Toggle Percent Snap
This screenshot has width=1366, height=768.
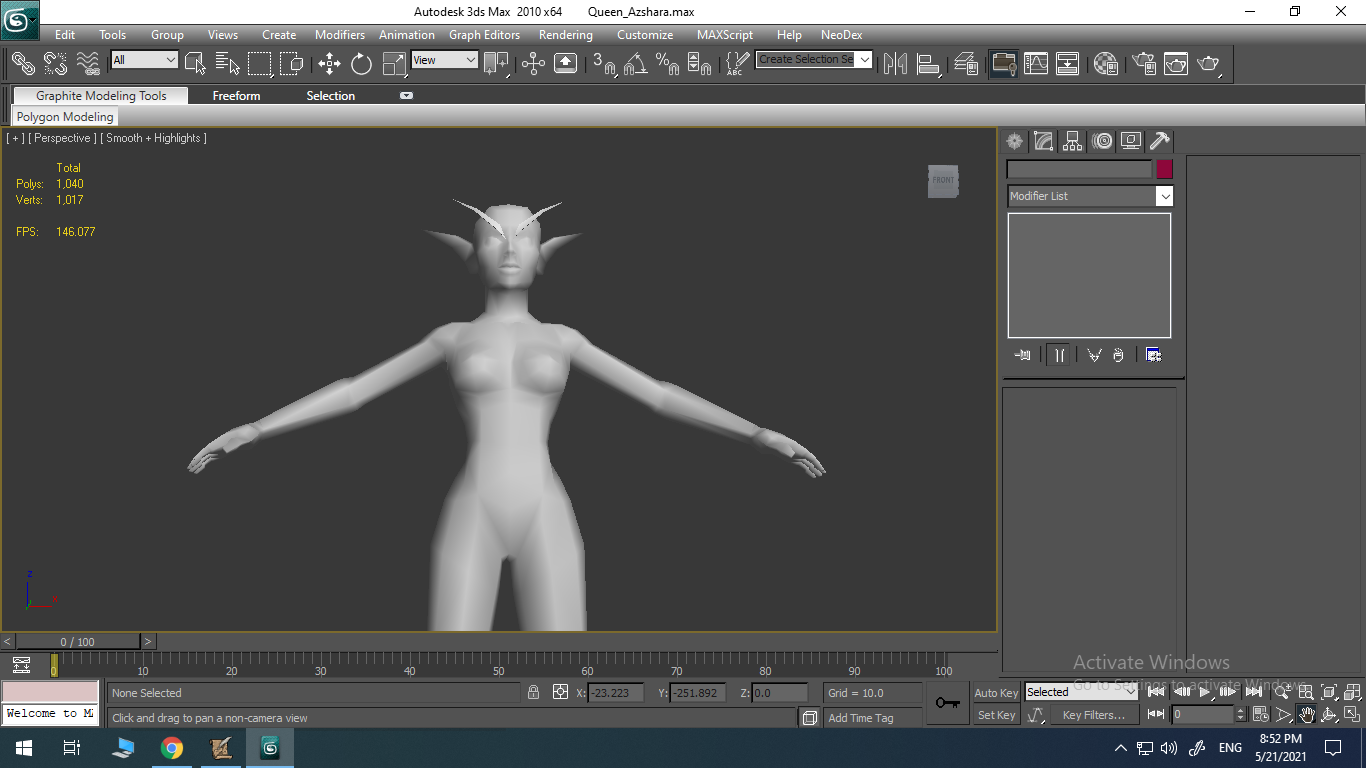coord(668,64)
